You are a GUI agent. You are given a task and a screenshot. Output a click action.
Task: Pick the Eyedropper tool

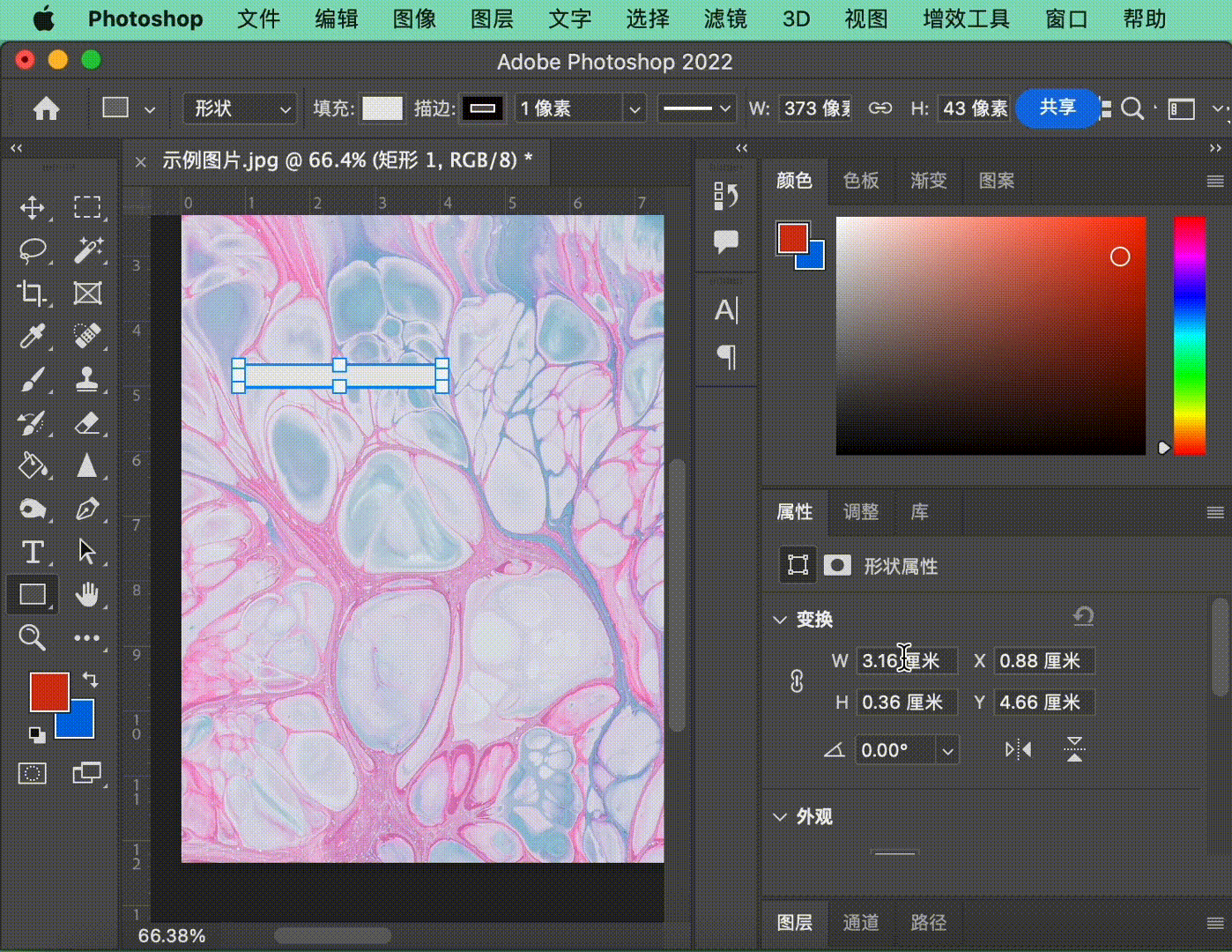click(x=33, y=336)
